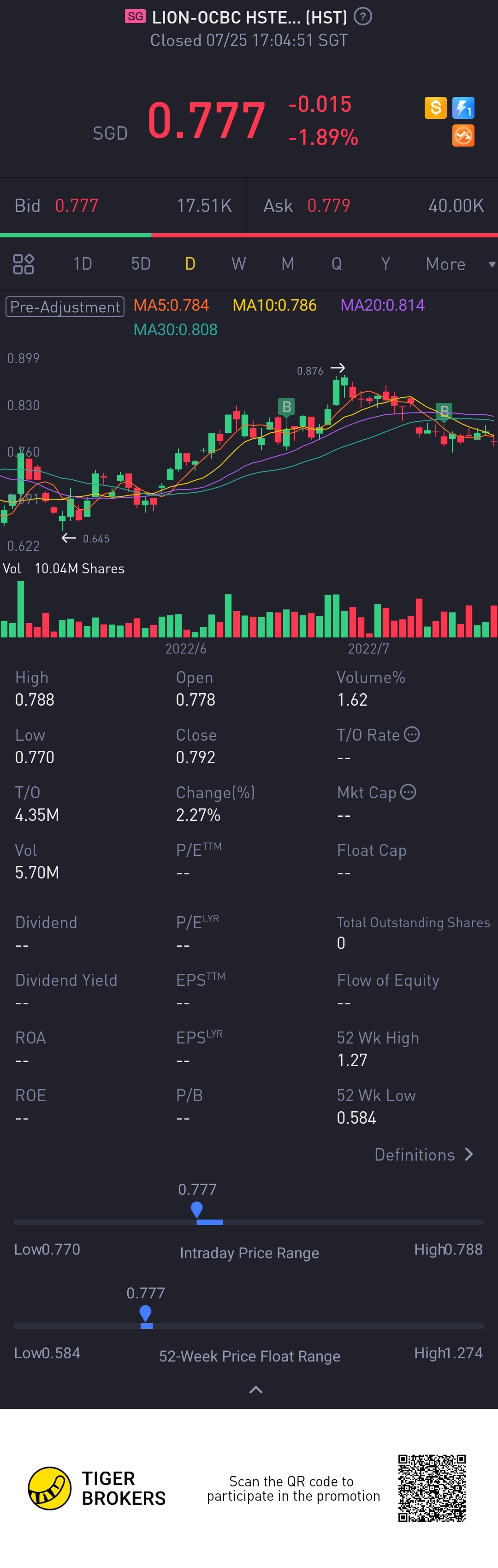Tap the orange circular icon below dollar sign

pyautogui.click(x=463, y=136)
